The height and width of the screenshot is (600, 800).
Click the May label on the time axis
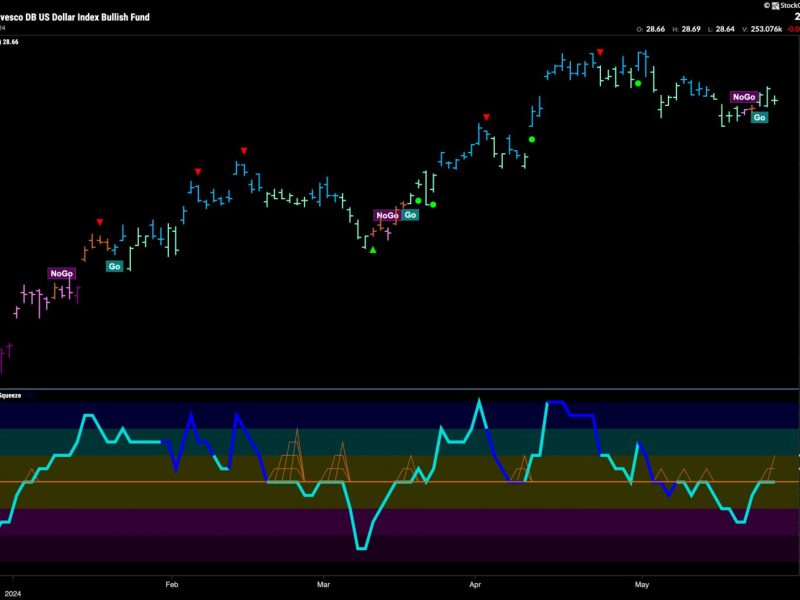642,585
